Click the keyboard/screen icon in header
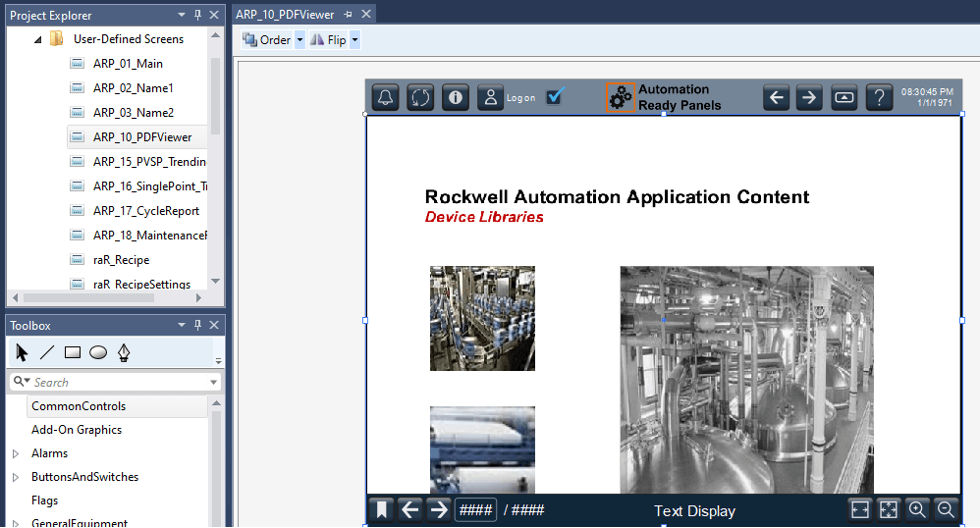This screenshot has width=980, height=528. tap(844, 97)
